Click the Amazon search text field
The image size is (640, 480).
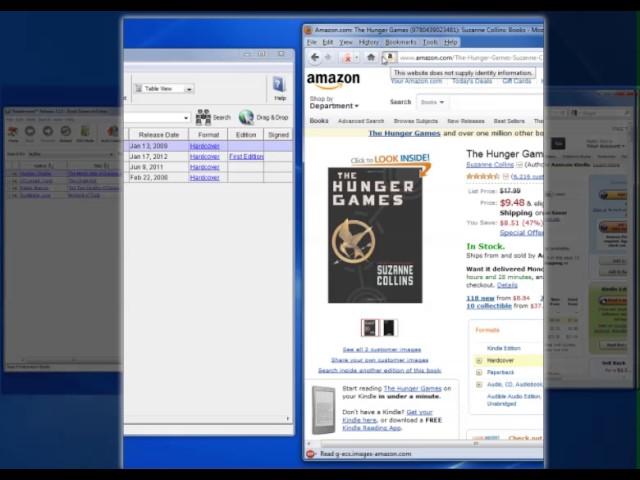click(496, 102)
